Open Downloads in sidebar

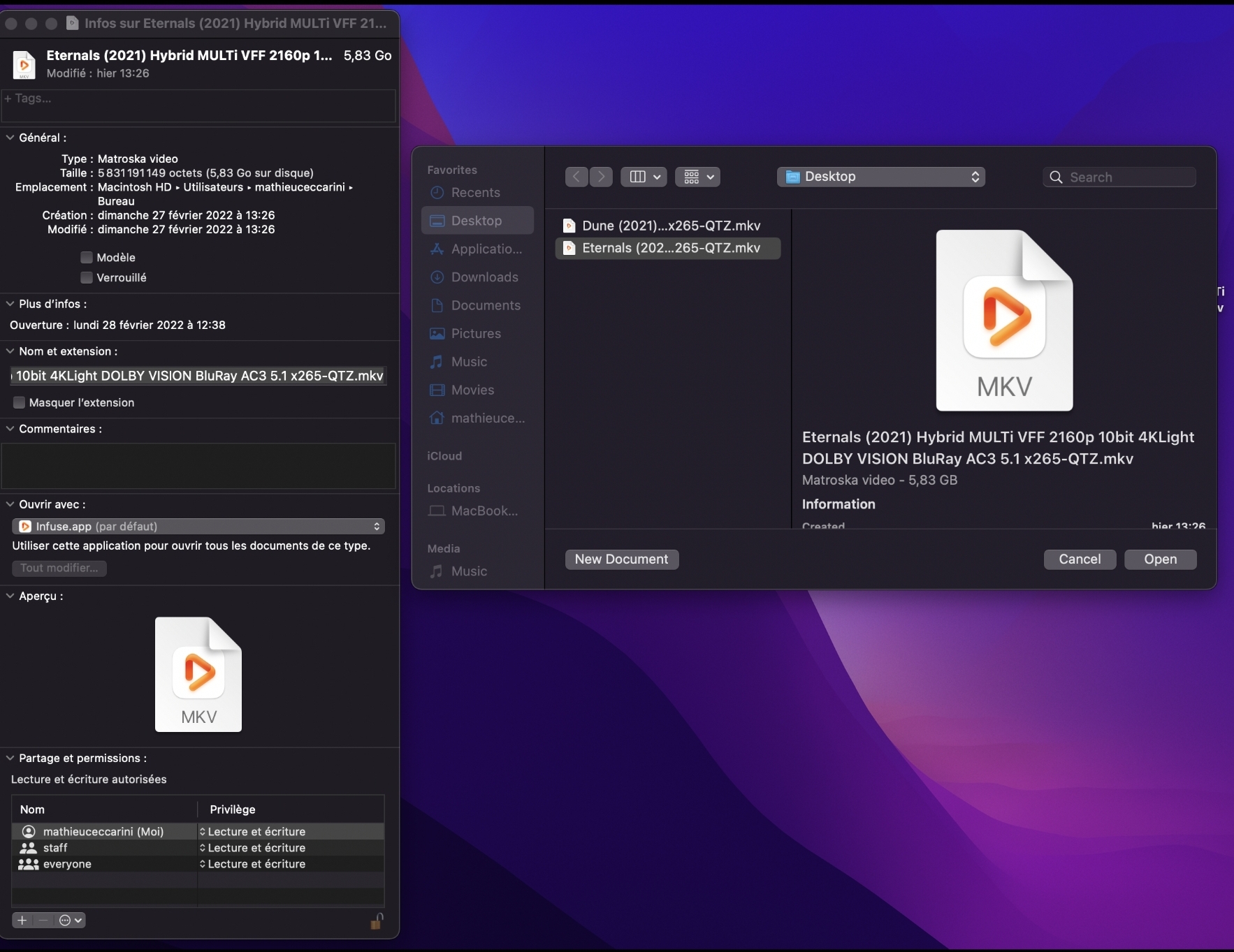477,277
